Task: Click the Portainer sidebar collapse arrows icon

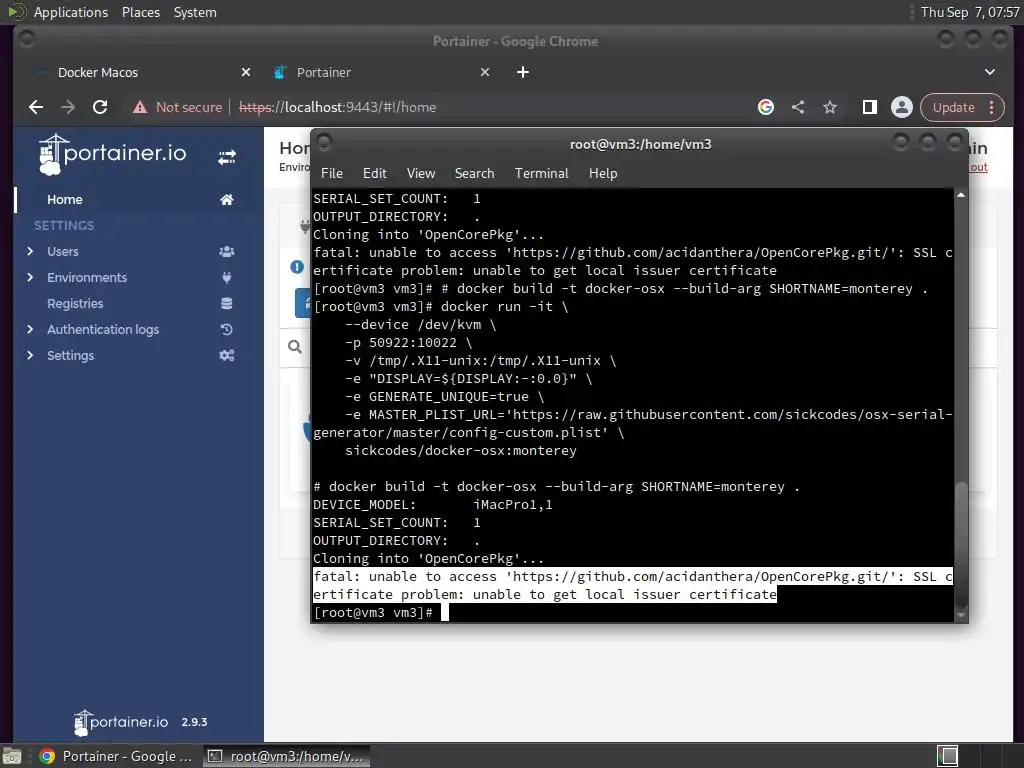Action: [227, 157]
